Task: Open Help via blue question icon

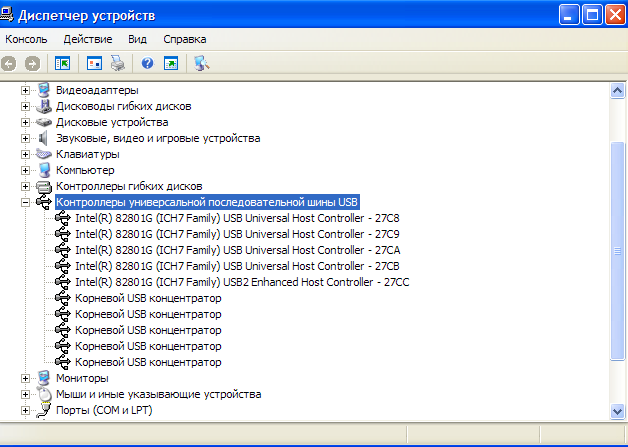Action: tap(147, 63)
